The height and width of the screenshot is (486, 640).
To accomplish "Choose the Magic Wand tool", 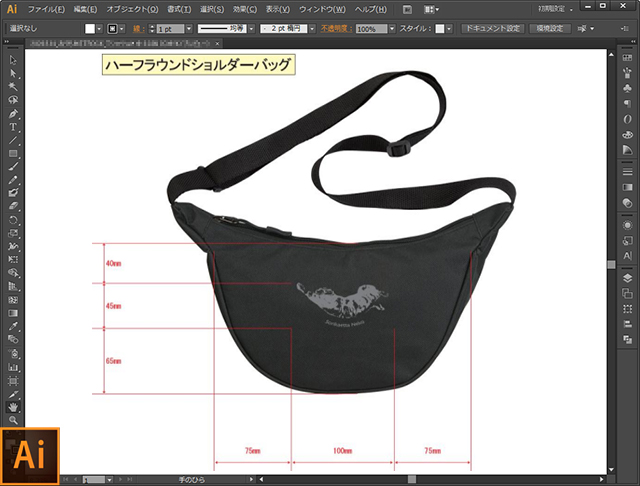I will tap(13, 87).
